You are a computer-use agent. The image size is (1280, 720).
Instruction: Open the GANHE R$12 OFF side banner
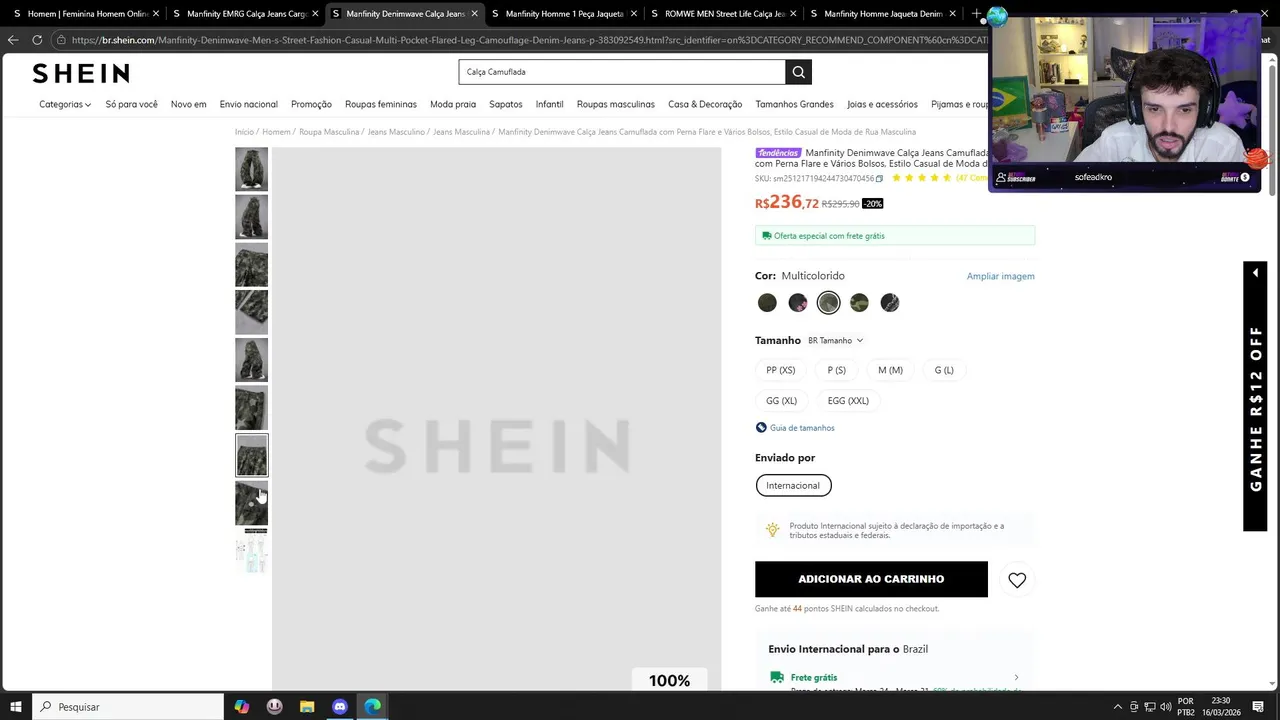(1255, 397)
